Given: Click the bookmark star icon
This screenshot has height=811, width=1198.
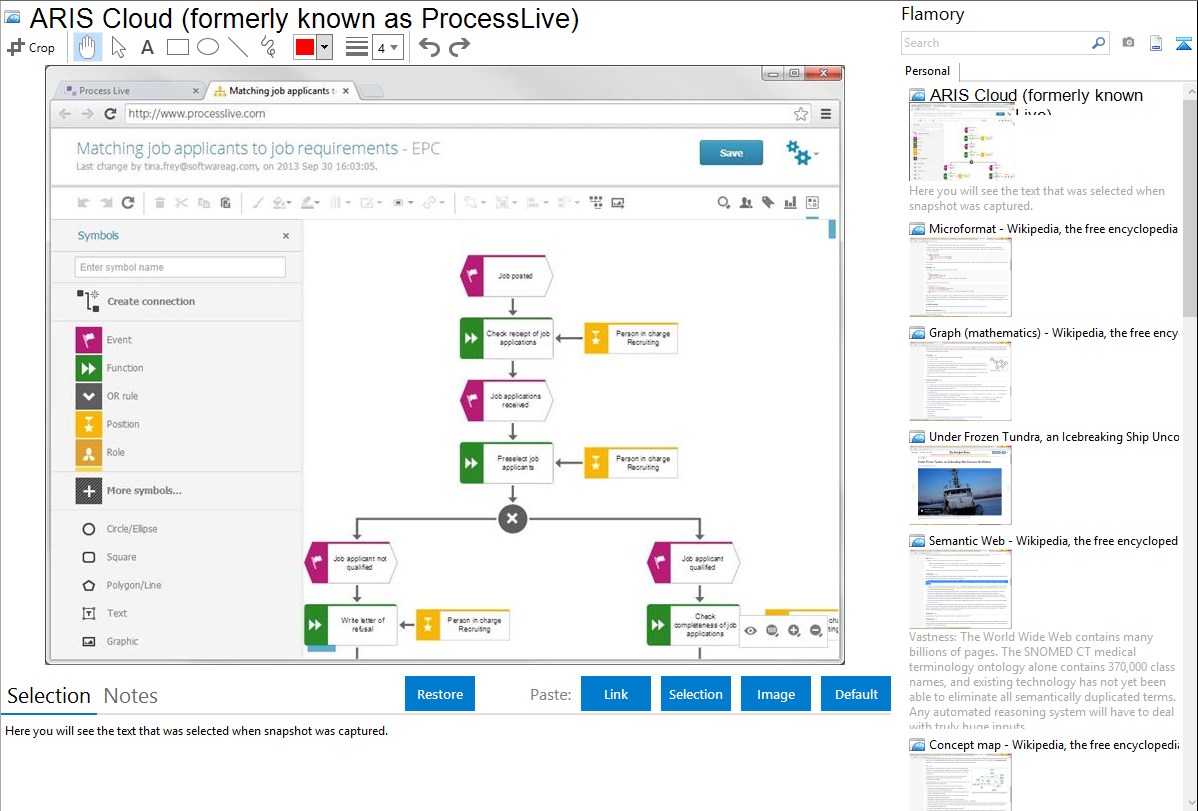Looking at the screenshot, I should point(801,114).
